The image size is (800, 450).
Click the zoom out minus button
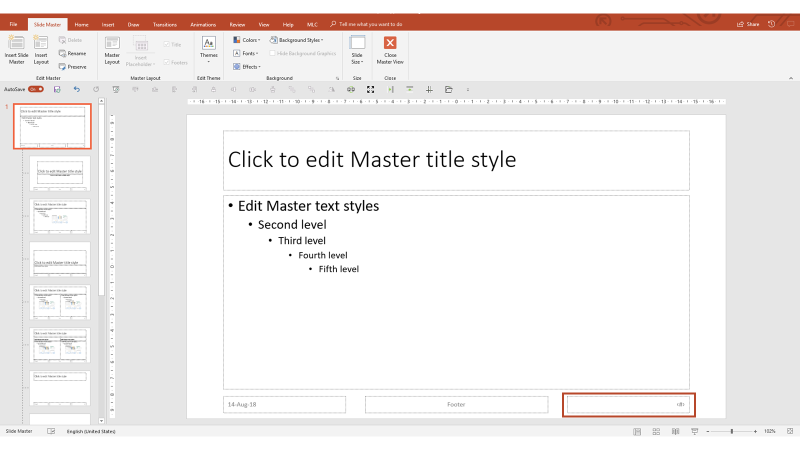pyautogui.click(x=708, y=432)
